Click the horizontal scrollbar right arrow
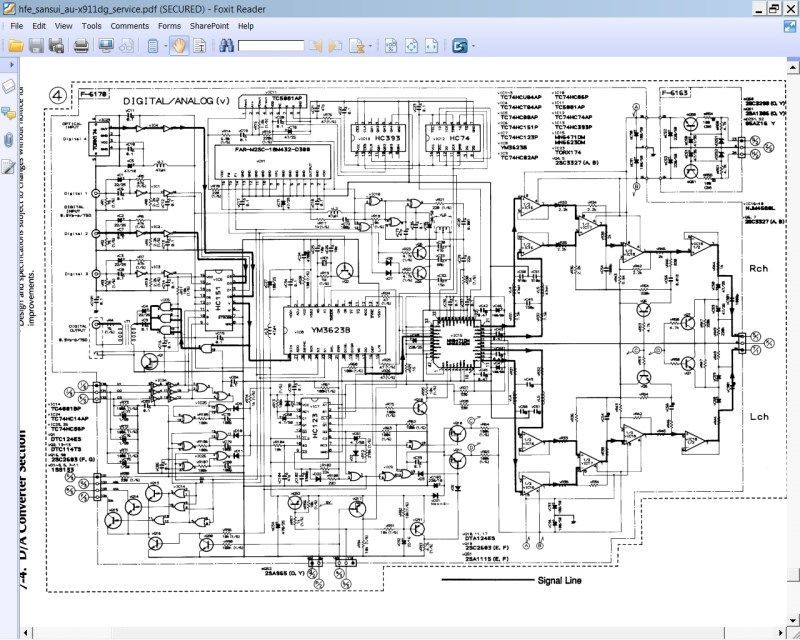 click(x=780, y=633)
